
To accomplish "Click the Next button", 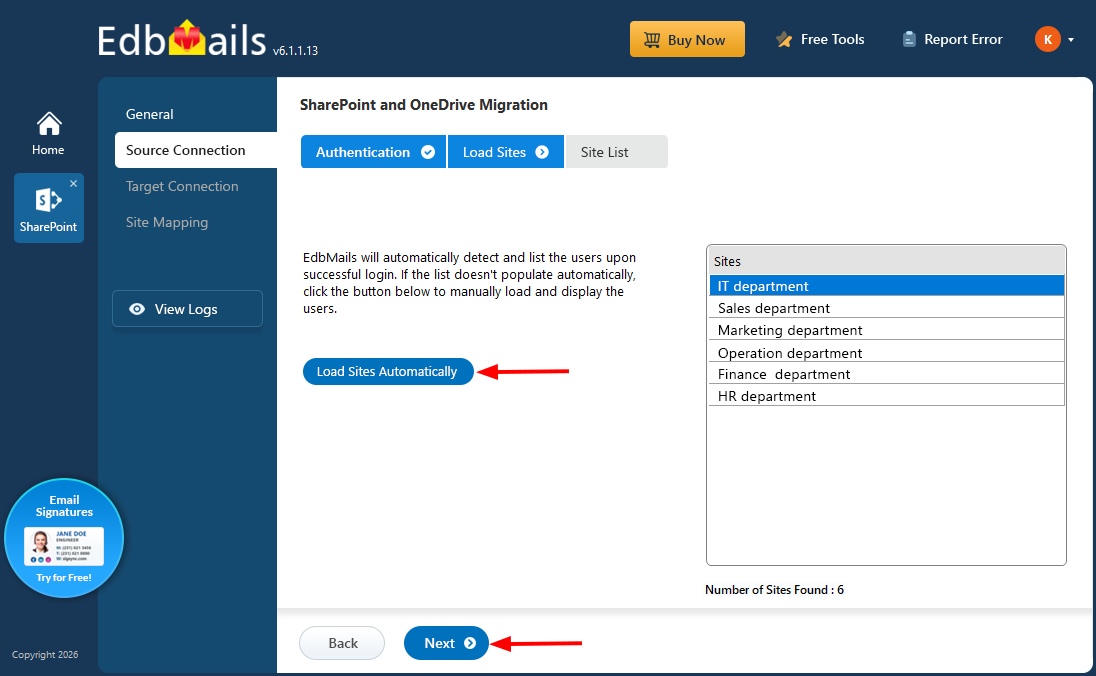I will click(x=446, y=642).
